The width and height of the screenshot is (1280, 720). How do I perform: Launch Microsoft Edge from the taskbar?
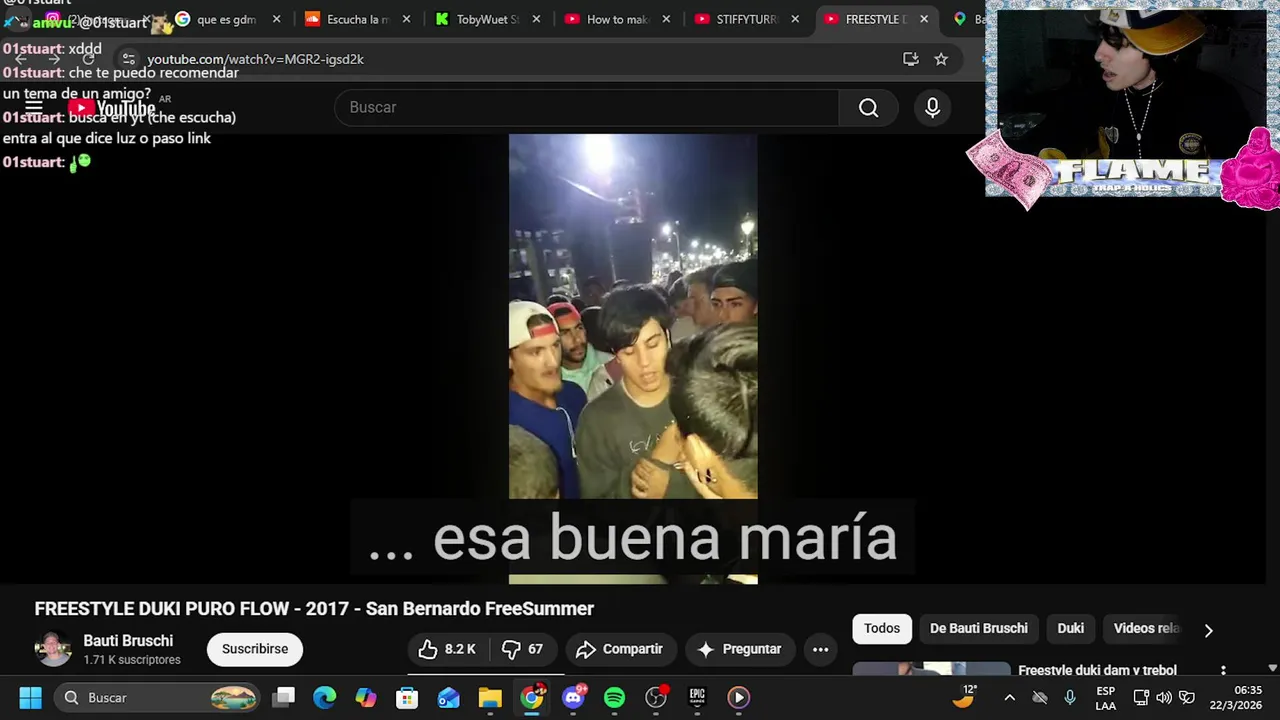[x=325, y=697]
